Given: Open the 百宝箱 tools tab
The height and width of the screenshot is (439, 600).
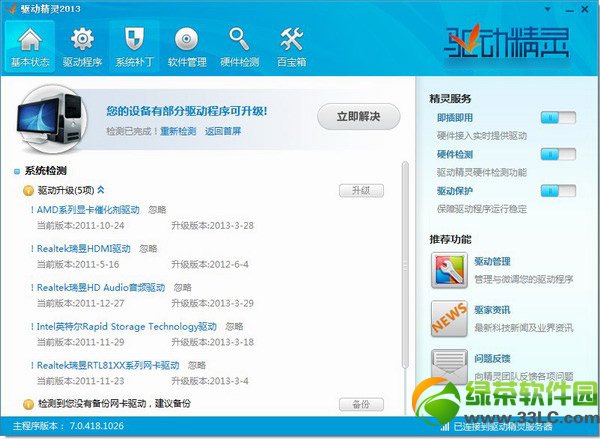Looking at the screenshot, I should pyautogui.click(x=292, y=46).
